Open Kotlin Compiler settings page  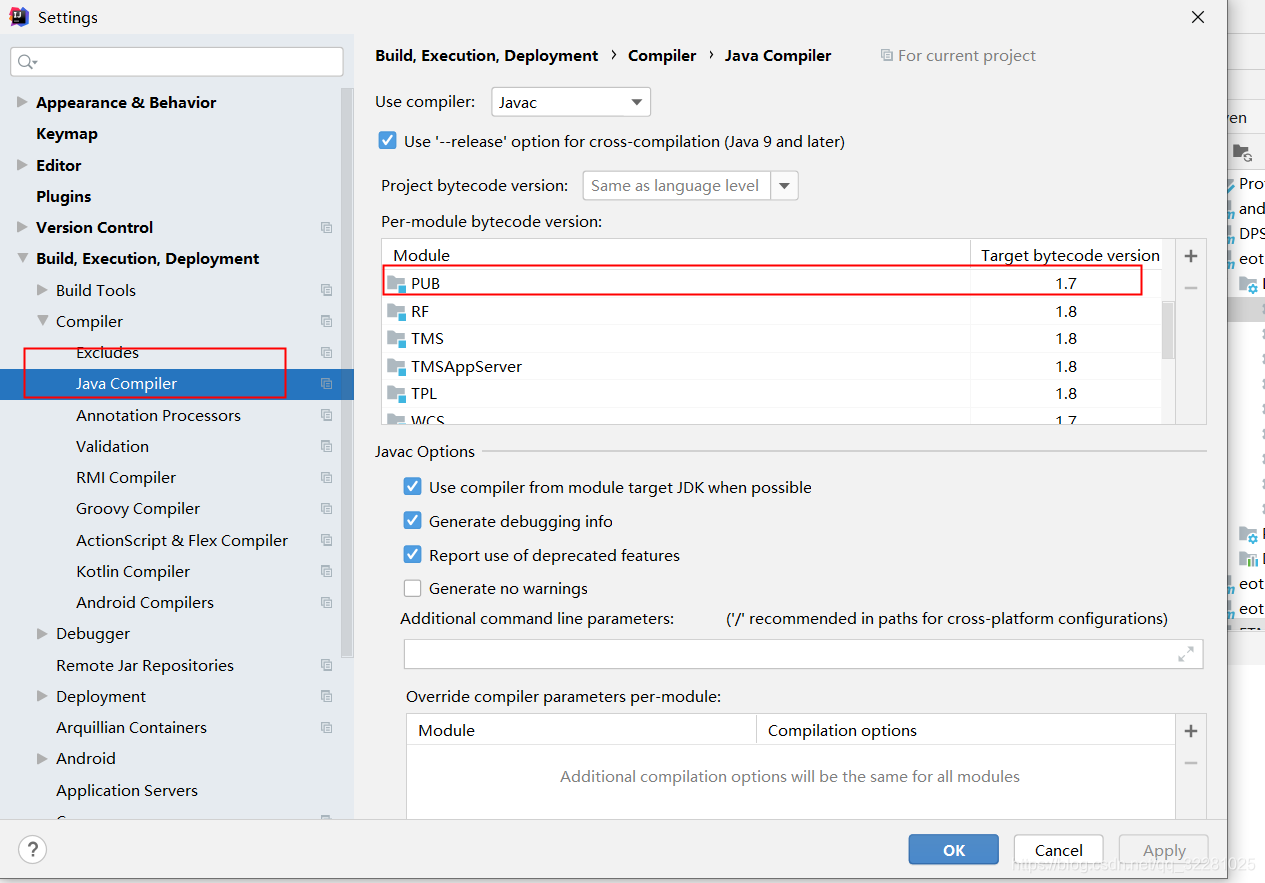click(133, 571)
